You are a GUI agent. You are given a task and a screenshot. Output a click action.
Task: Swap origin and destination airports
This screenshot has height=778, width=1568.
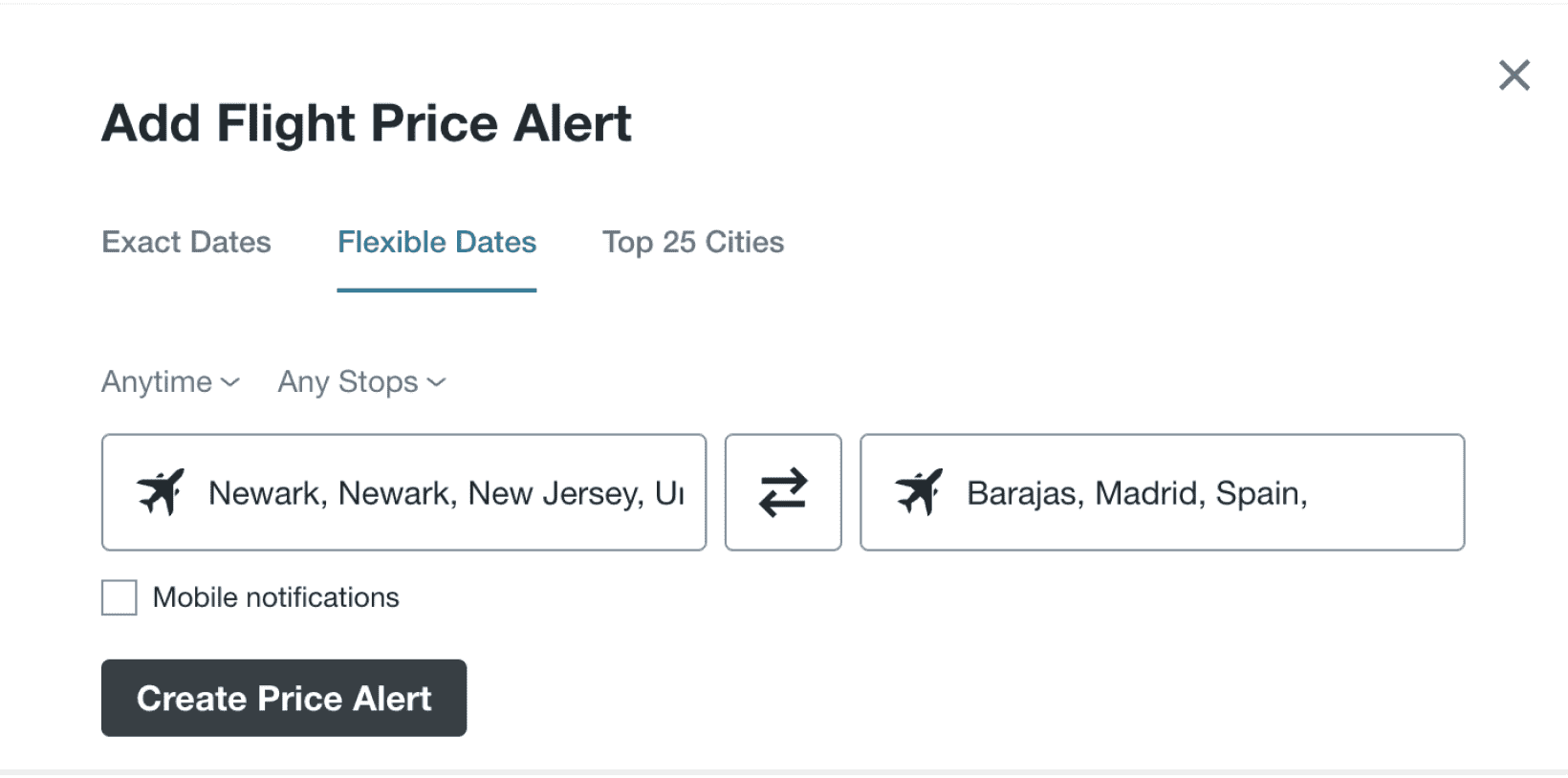coord(783,492)
